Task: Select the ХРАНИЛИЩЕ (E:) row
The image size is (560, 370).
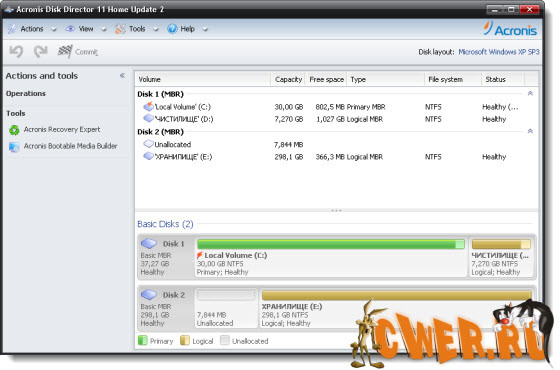Action: 336,157
